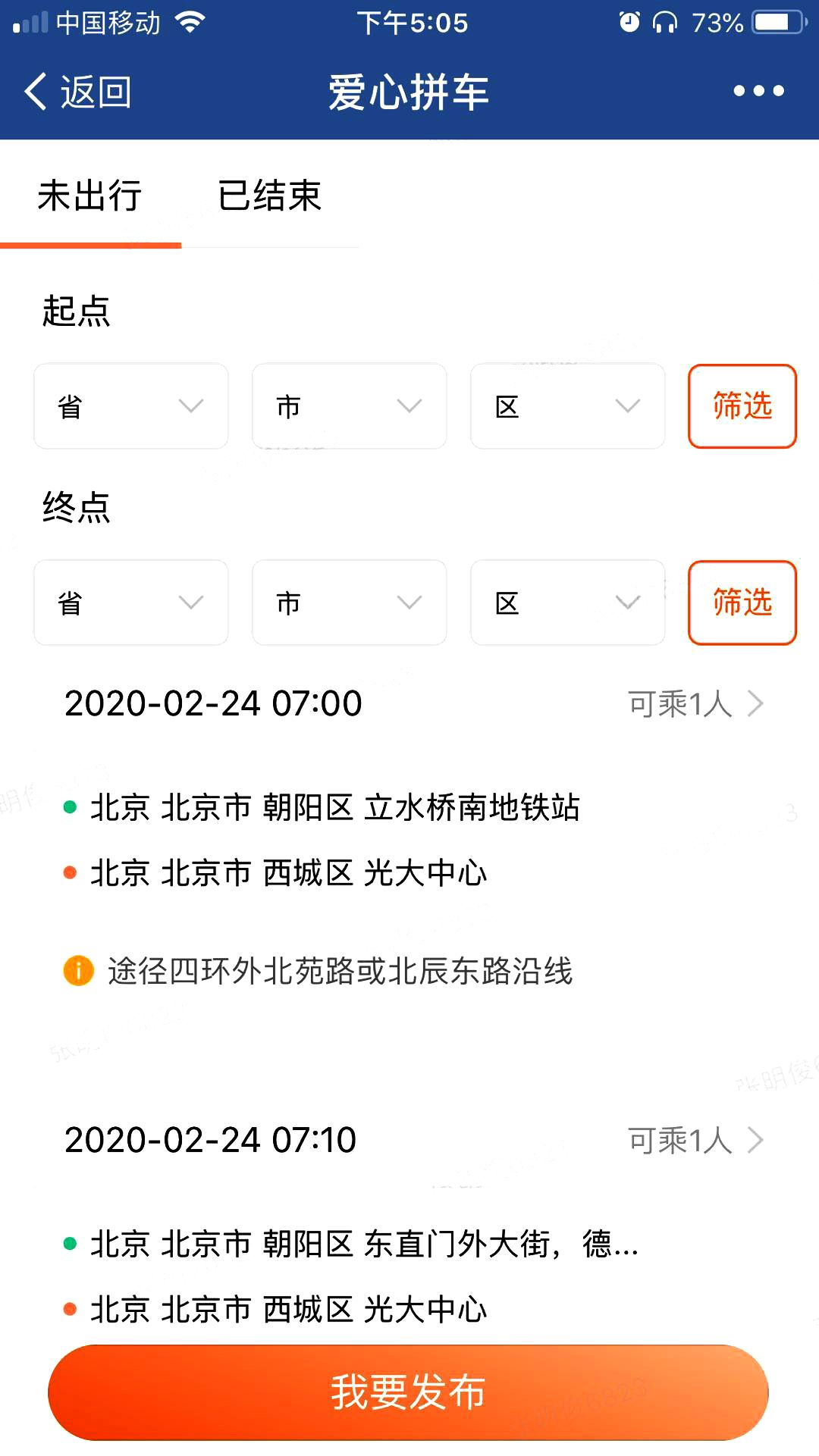This screenshot has height=1456, width=819.
Task: Expand the start point province dropdown
Action: [x=130, y=406]
